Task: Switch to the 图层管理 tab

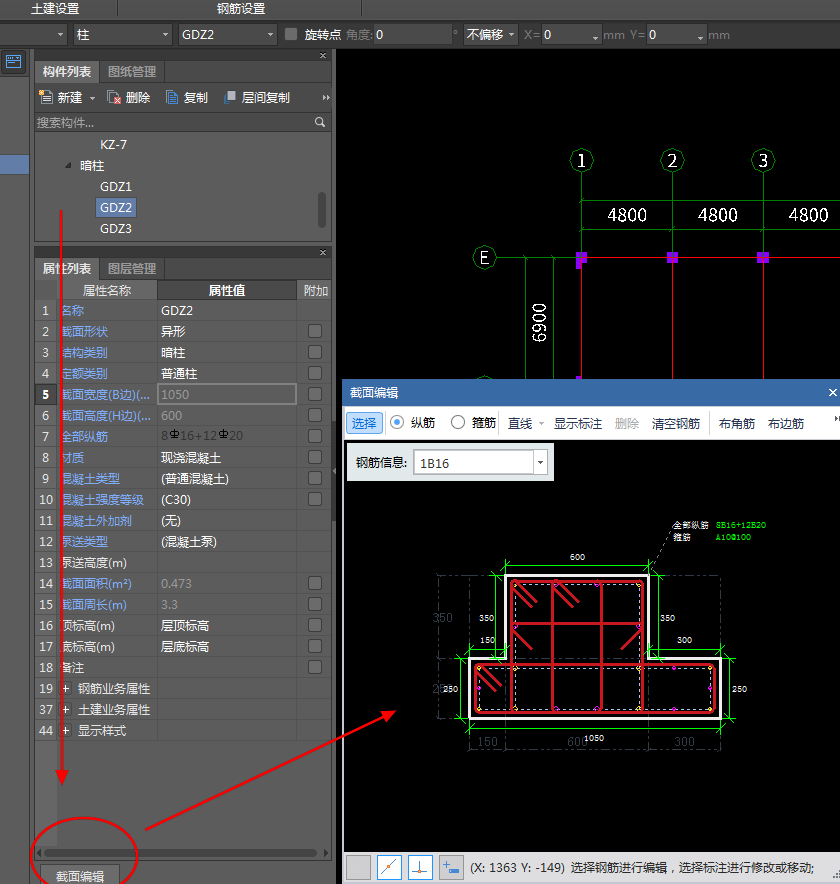Action: coord(132,268)
